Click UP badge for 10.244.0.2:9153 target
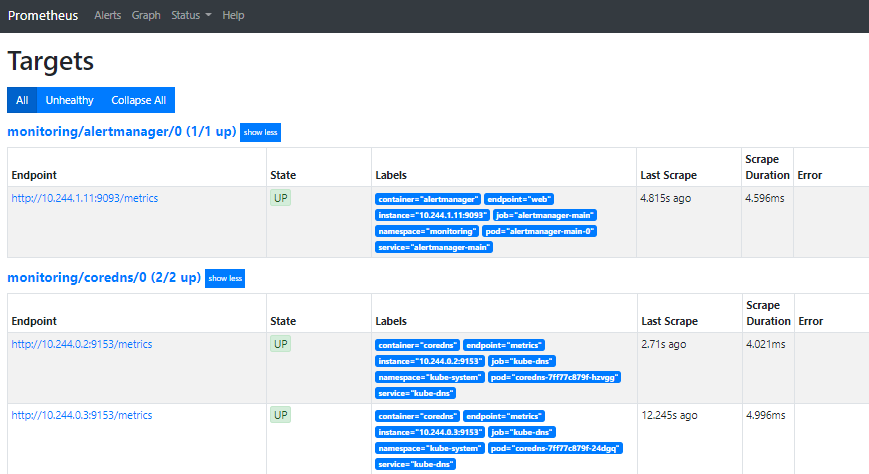Viewport: 869px width, 474px height. (280, 344)
